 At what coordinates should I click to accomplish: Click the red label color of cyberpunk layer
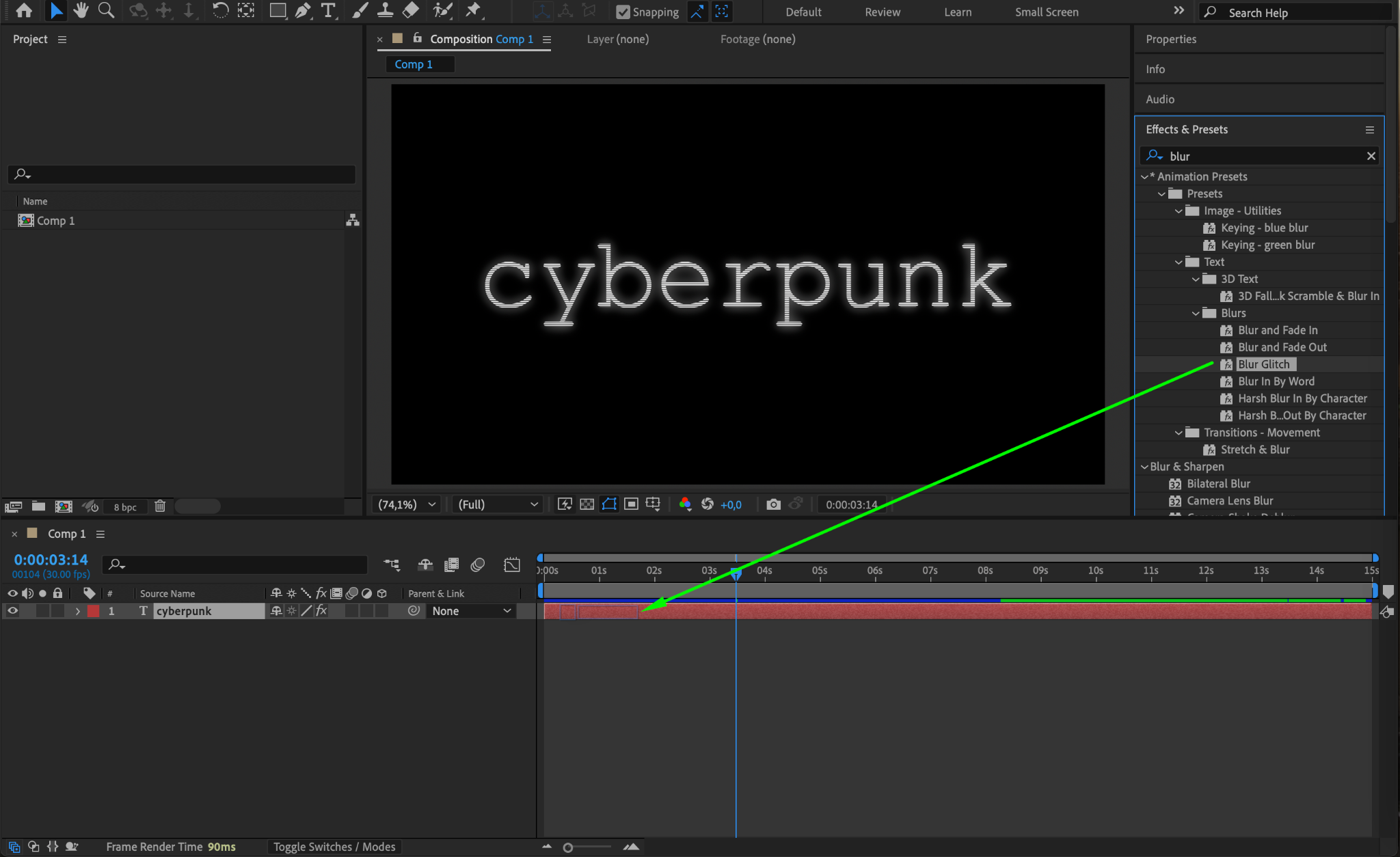pos(94,611)
